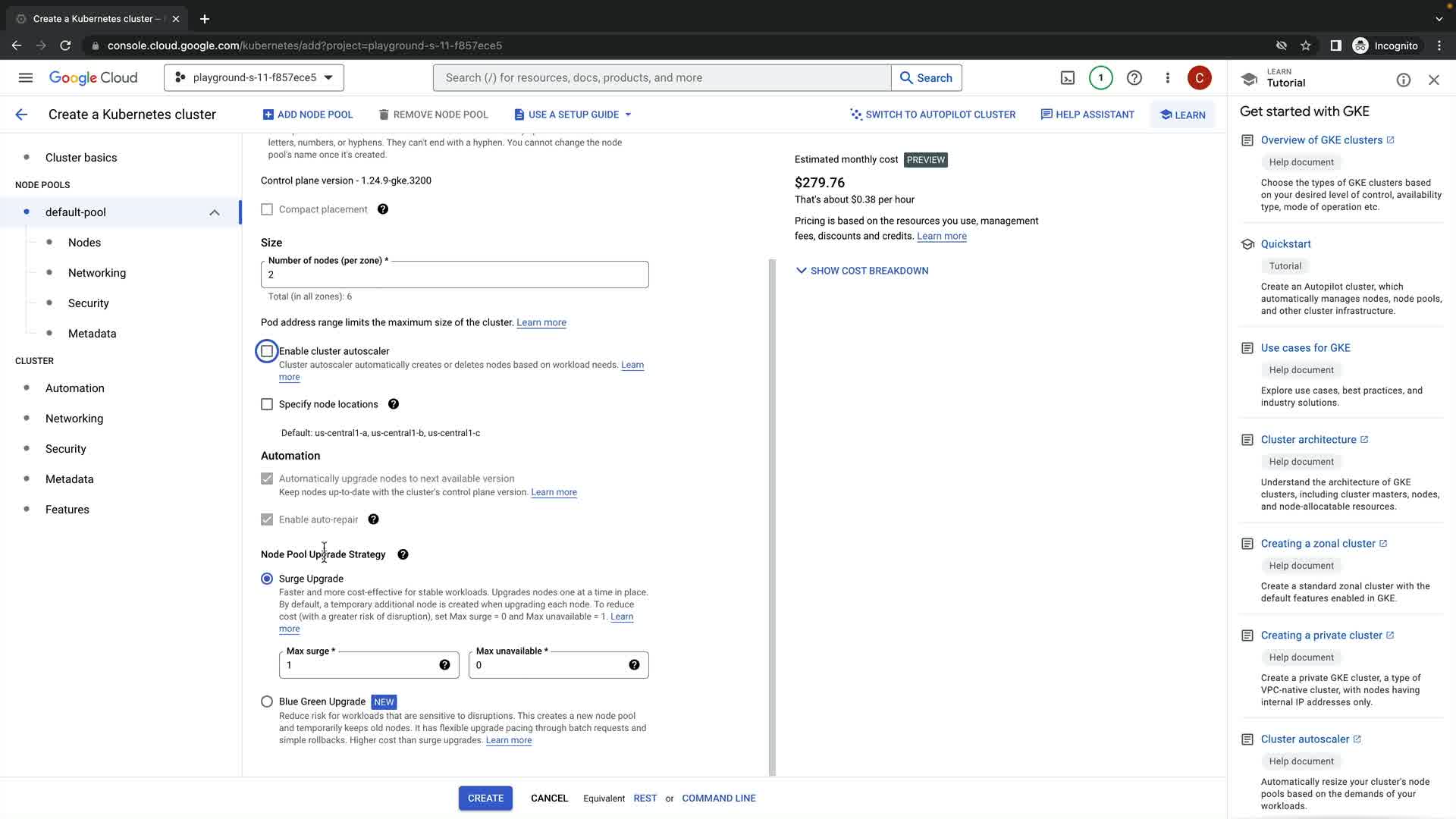This screenshot has height=819, width=1456.
Task: Click the three-dot settings menu in the header
Action: click(1167, 78)
